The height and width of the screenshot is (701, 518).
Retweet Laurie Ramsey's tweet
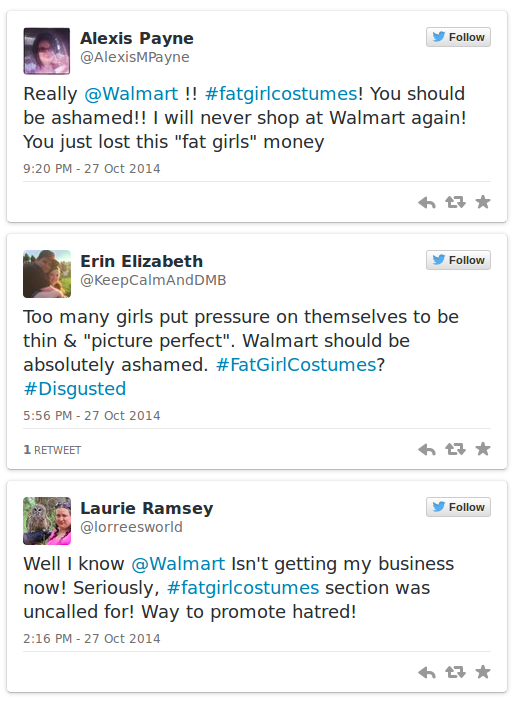tap(455, 672)
